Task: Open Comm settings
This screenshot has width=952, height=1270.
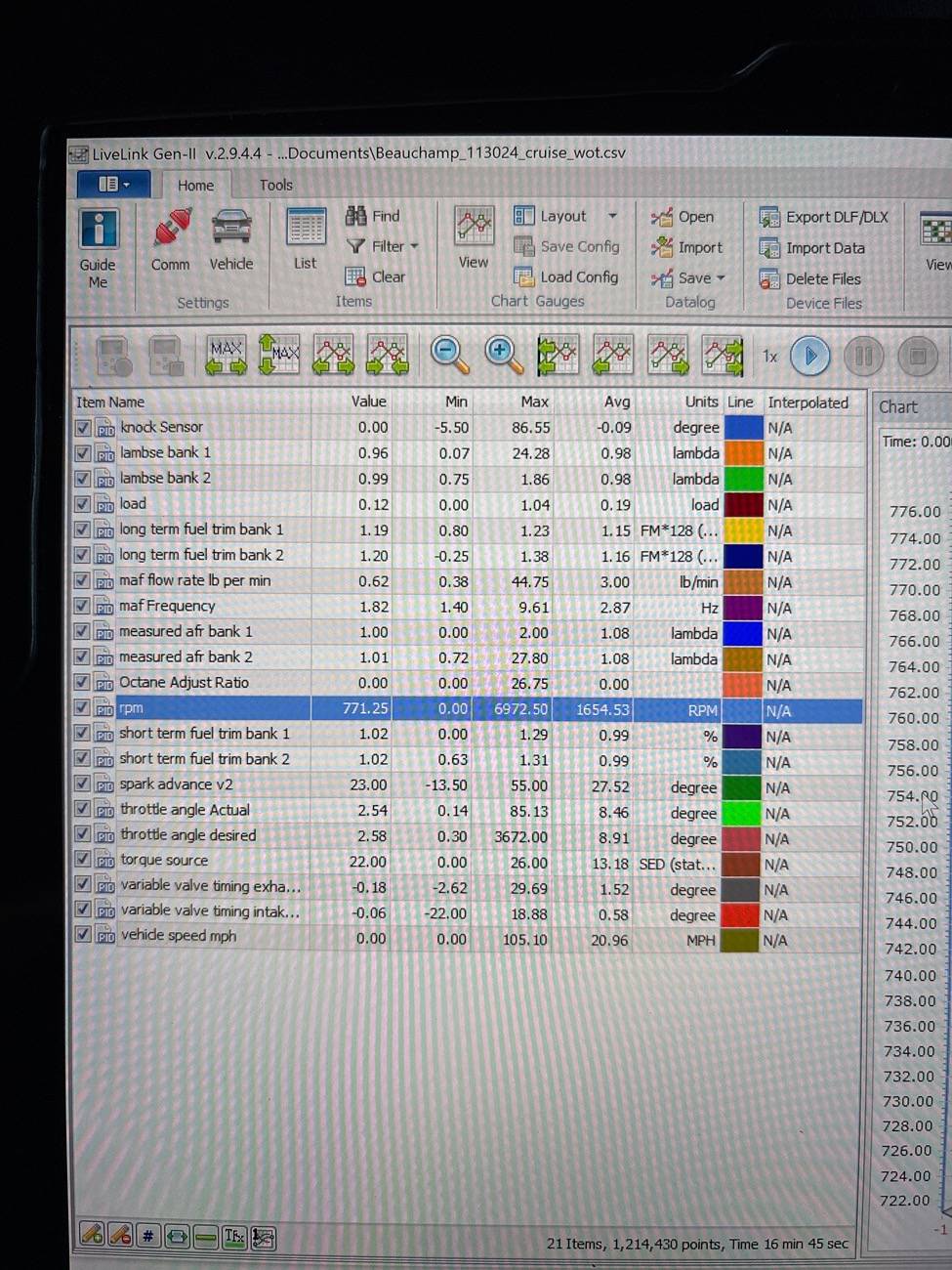Action: (x=171, y=239)
